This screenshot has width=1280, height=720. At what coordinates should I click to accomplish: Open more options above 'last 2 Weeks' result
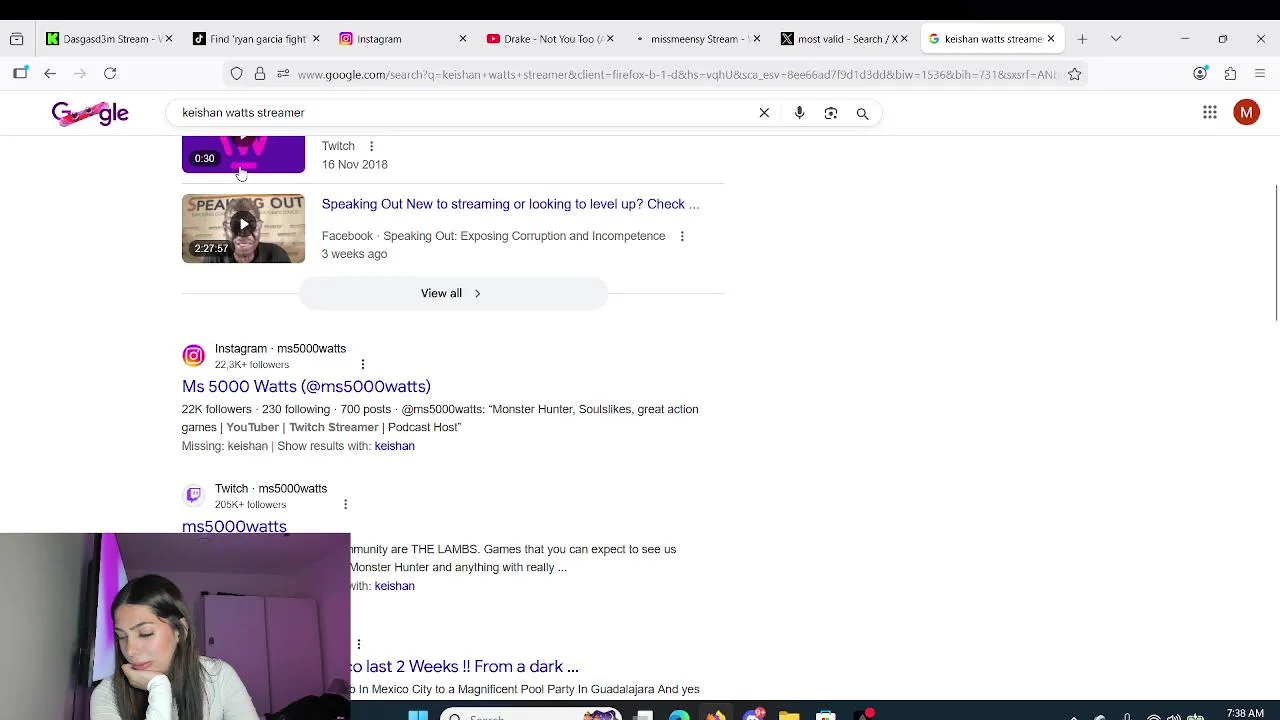coord(358,644)
